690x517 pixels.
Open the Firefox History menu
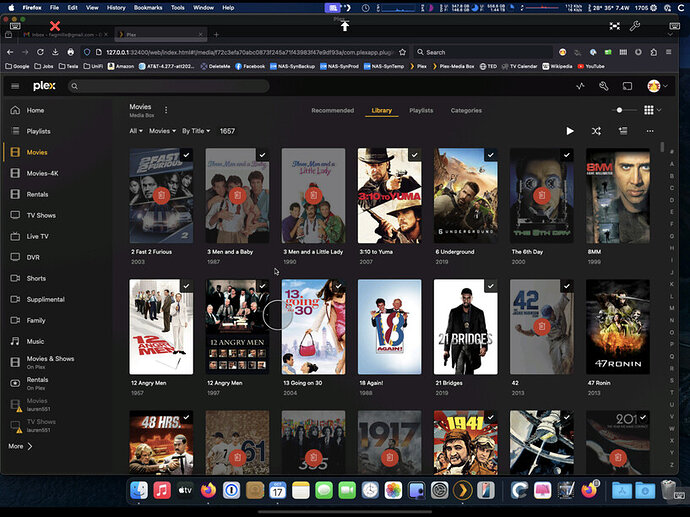tap(116, 7)
